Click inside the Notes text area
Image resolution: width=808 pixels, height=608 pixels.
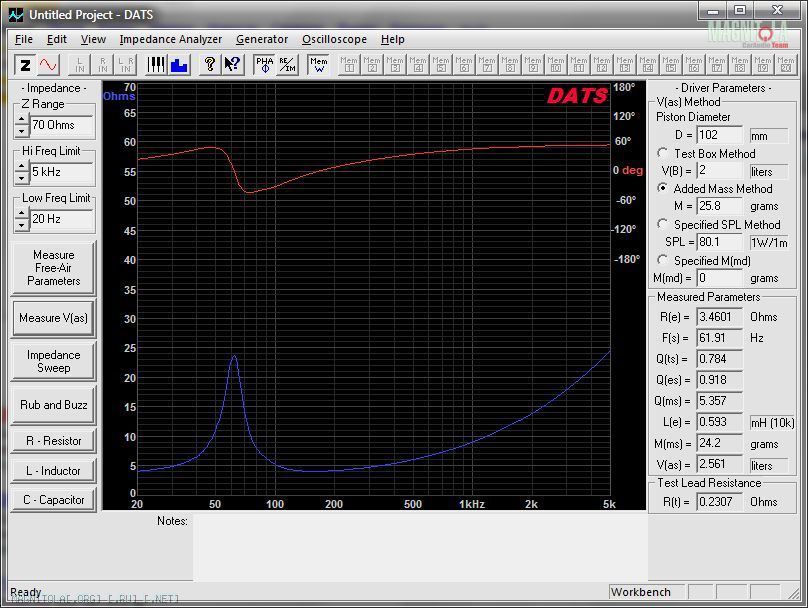pyautogui.click(x=420, y=547)
